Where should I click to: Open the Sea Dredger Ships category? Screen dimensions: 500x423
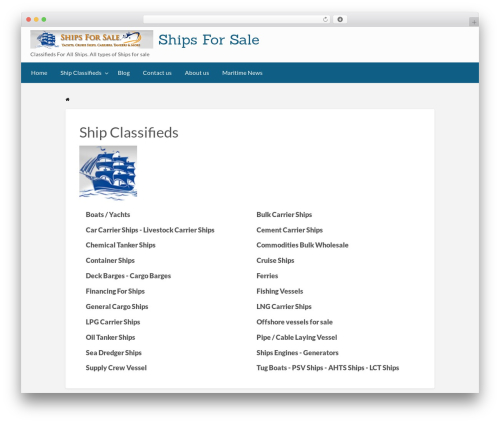(113, 353)
